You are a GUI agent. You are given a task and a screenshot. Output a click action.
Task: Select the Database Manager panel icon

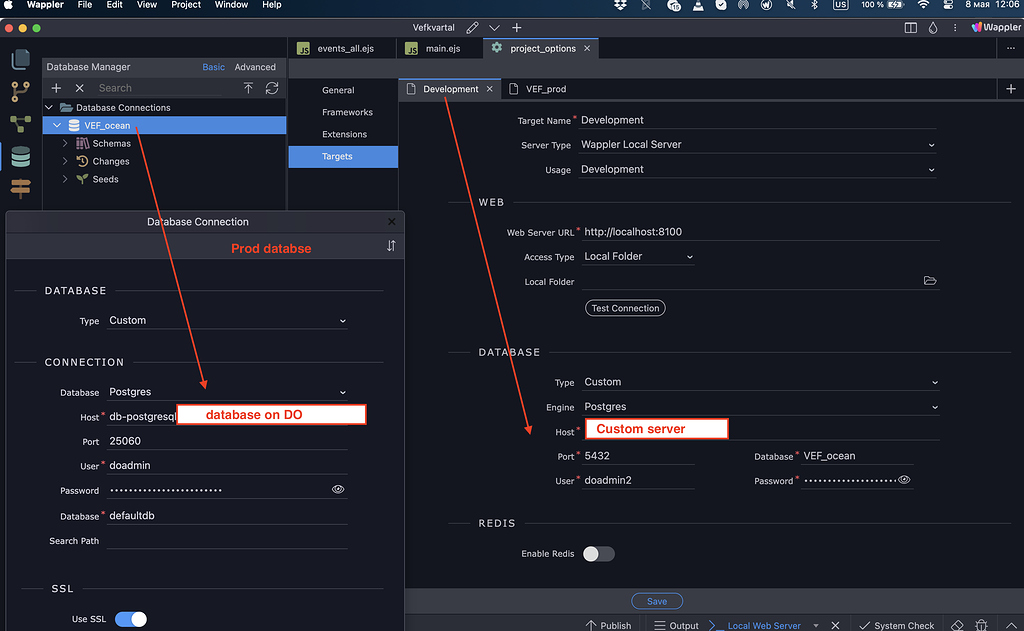pos(20,157)
